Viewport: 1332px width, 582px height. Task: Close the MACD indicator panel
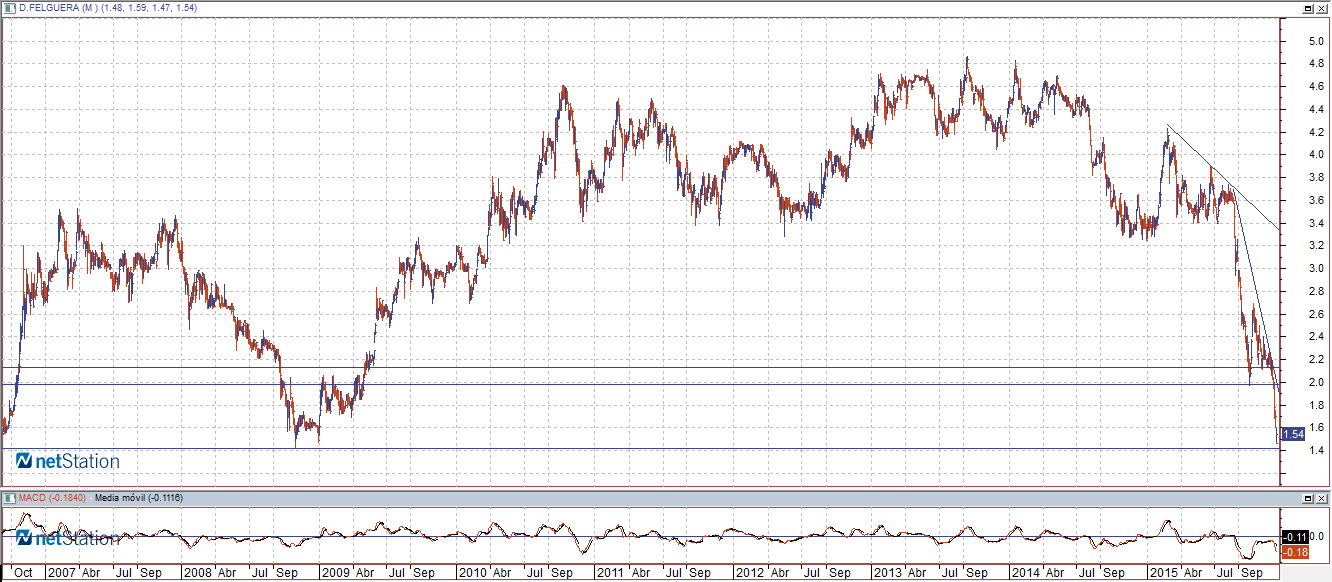tap(1322, 497)
